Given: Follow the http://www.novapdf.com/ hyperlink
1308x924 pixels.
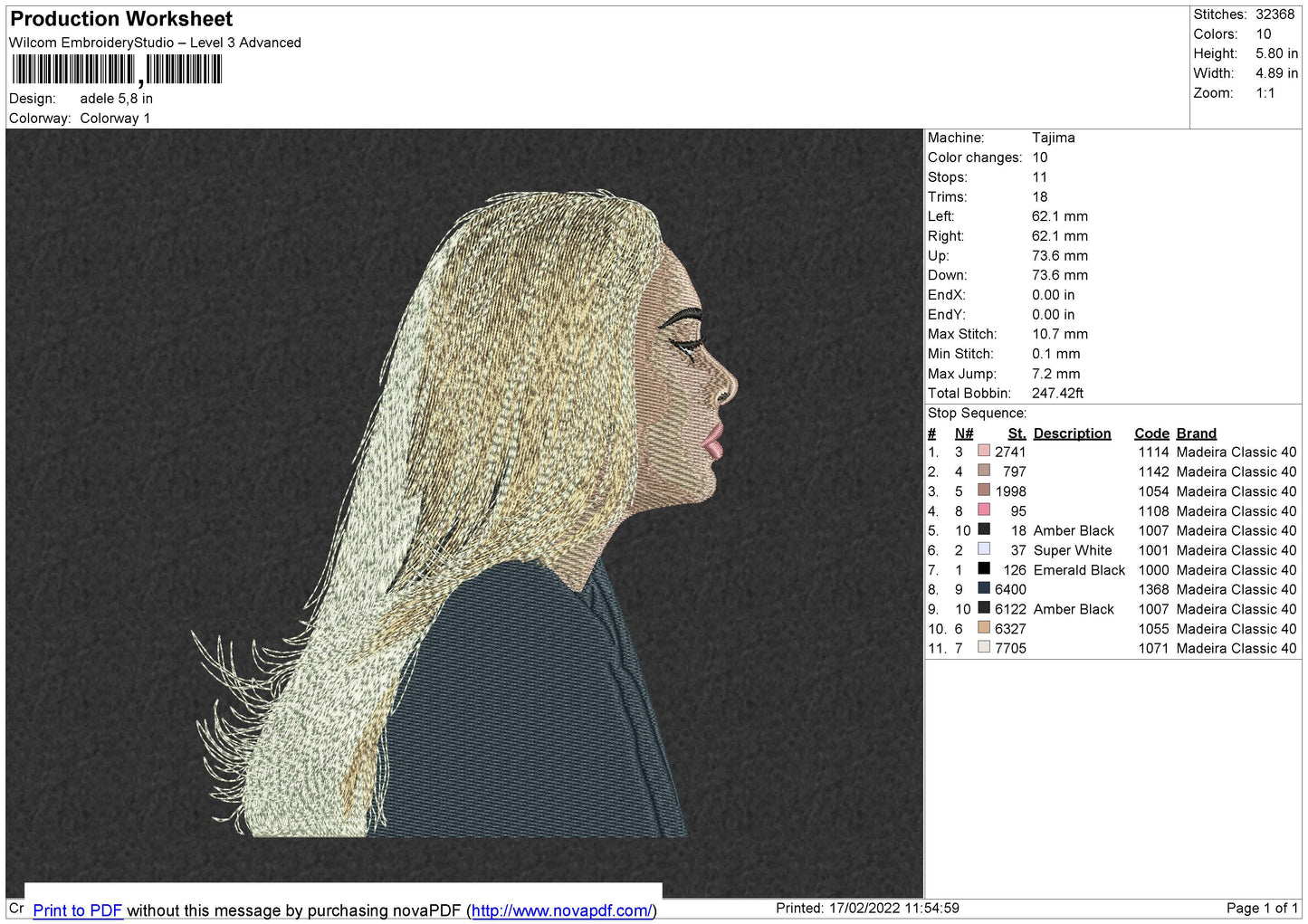Looking at the screenshot, I should tap(561, 910).
